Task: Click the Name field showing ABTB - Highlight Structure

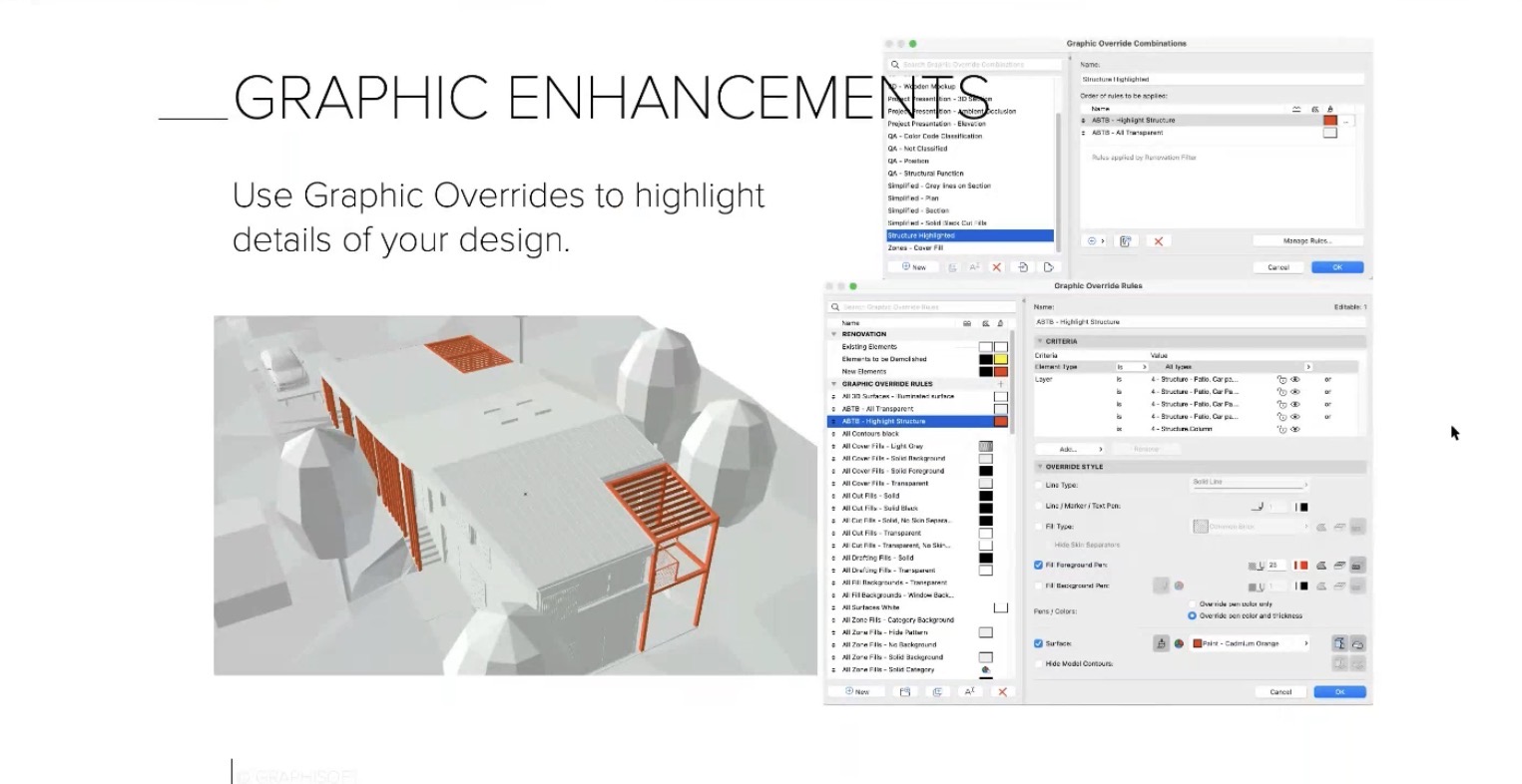Action: 1200,322
